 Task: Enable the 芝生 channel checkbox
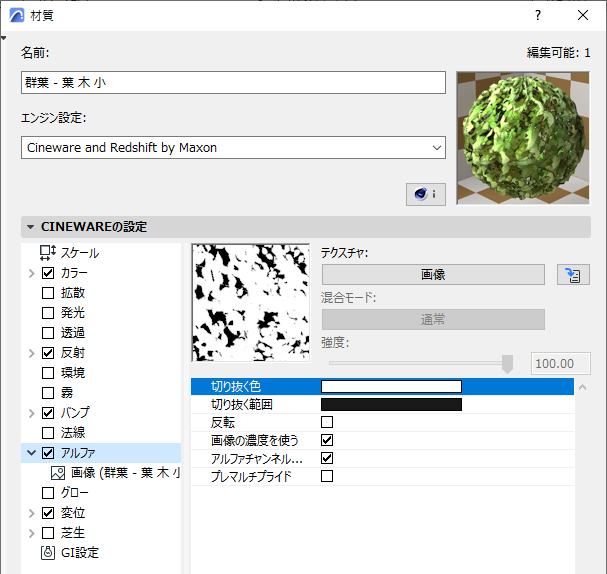[48, 533]
